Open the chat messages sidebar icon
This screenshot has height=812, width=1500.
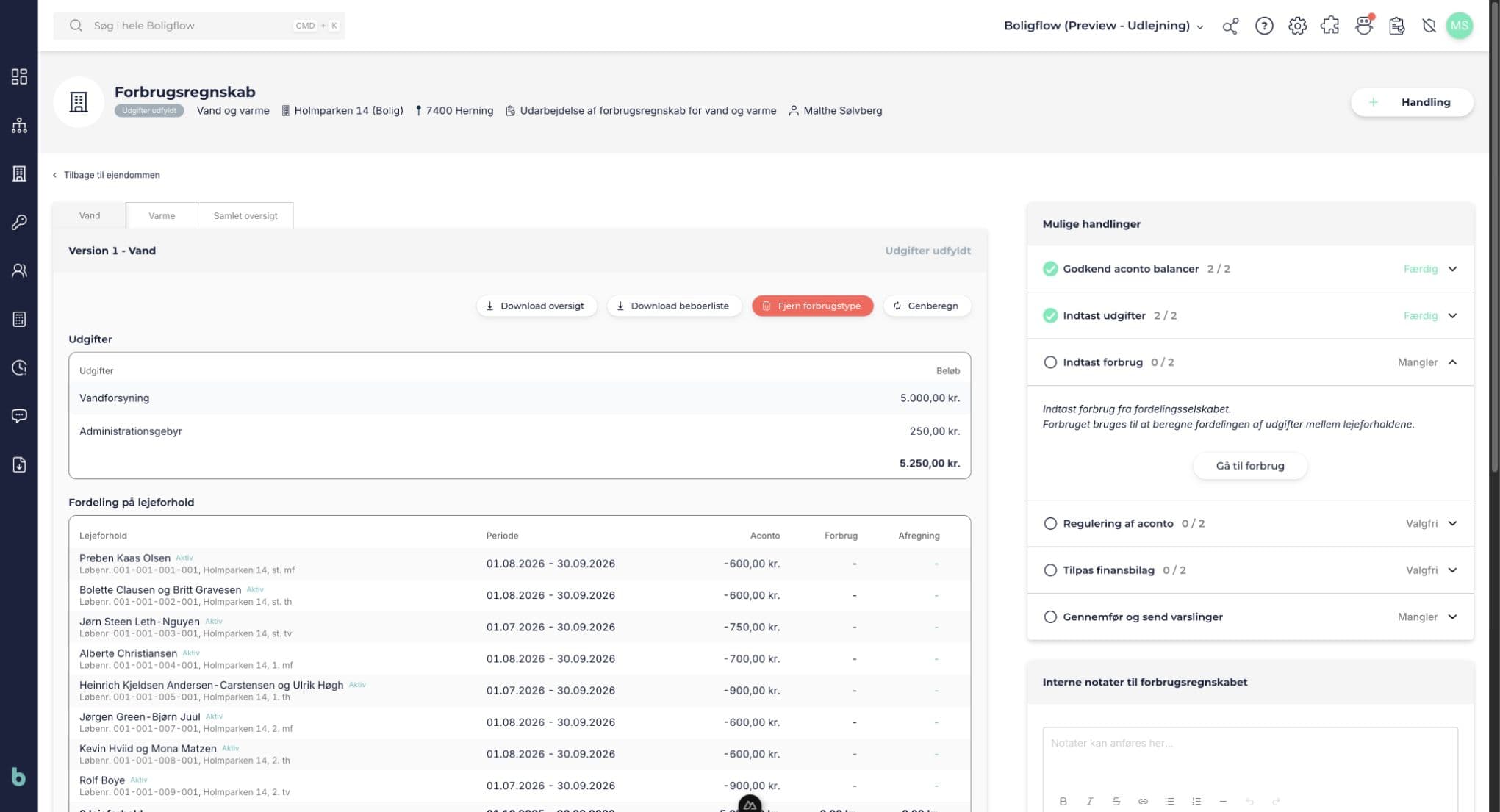coord(19,416)
